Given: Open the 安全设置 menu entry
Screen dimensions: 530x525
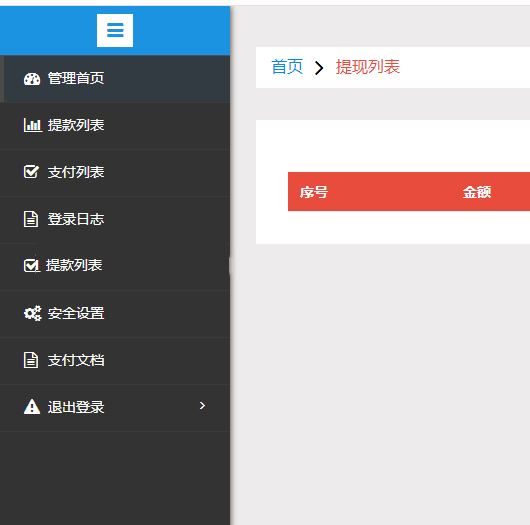Looking at the screenshot, I should (115, 314).
